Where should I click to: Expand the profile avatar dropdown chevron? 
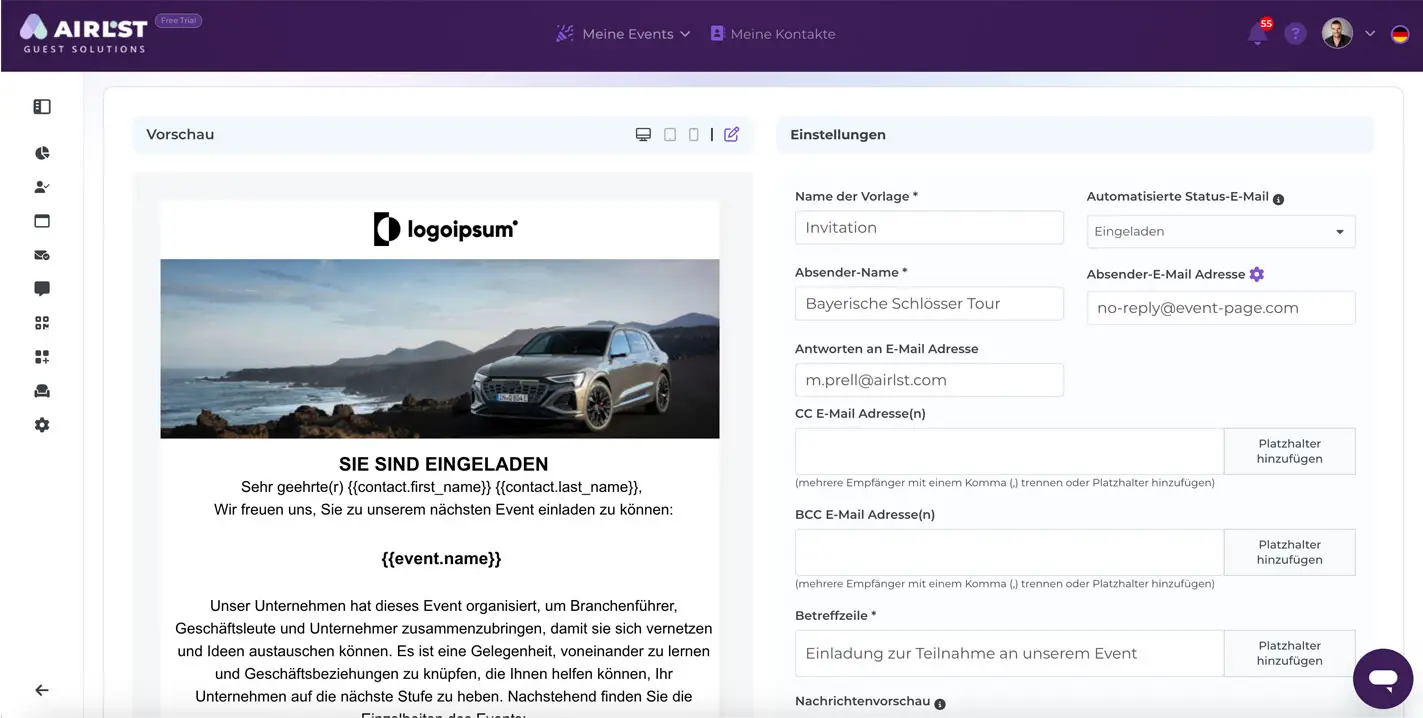pos(1370,33)
